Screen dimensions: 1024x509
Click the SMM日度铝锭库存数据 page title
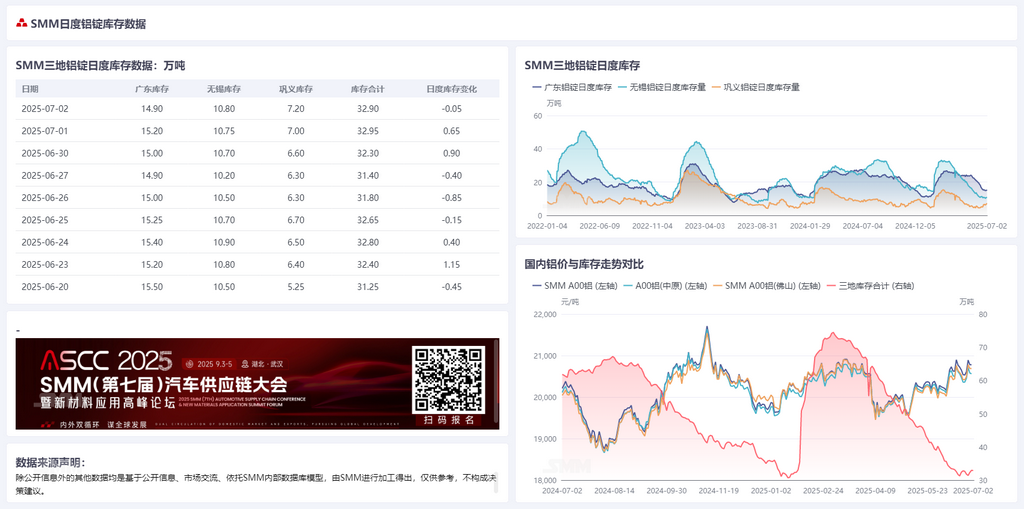click(x=88, y=24)
